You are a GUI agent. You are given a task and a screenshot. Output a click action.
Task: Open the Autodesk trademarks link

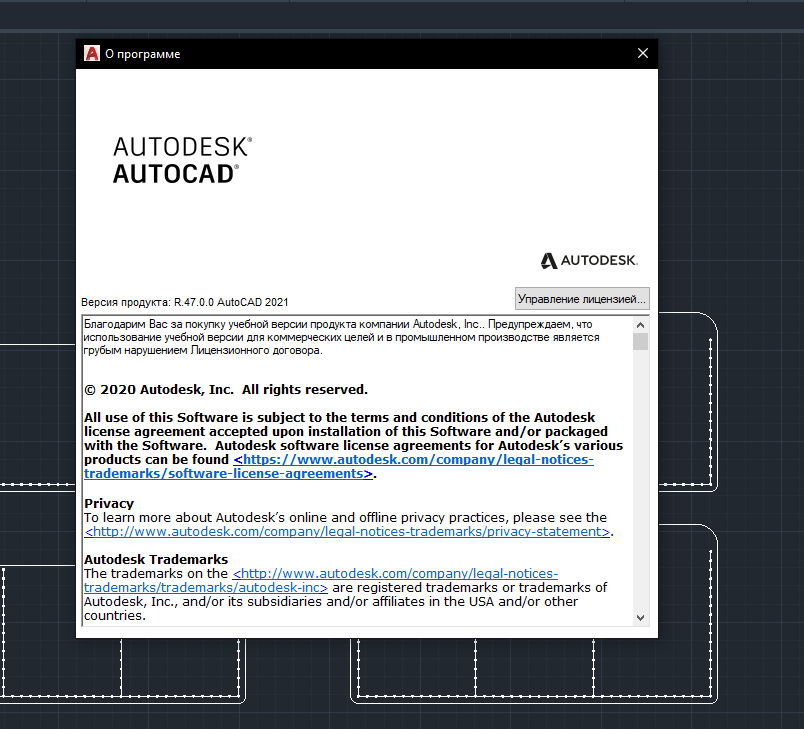(321, 580)
